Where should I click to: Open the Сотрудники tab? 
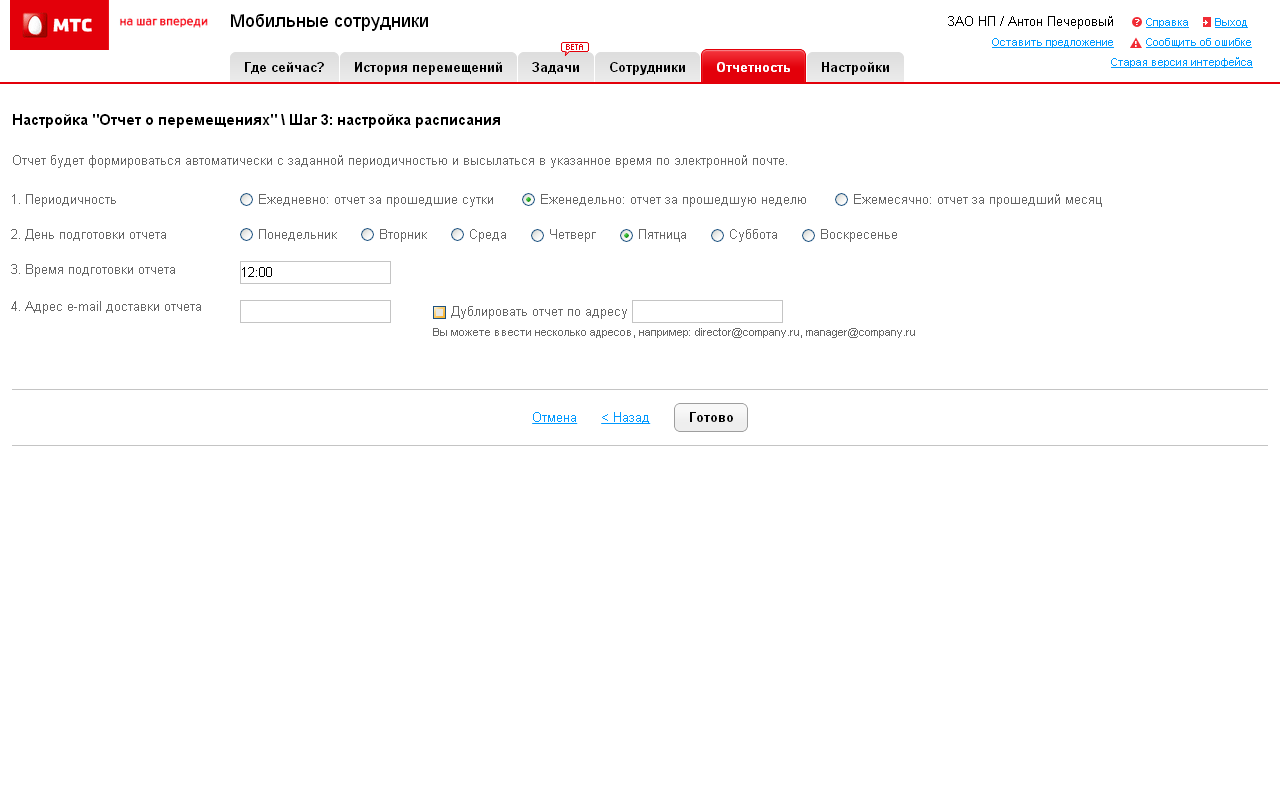[647, 68]
